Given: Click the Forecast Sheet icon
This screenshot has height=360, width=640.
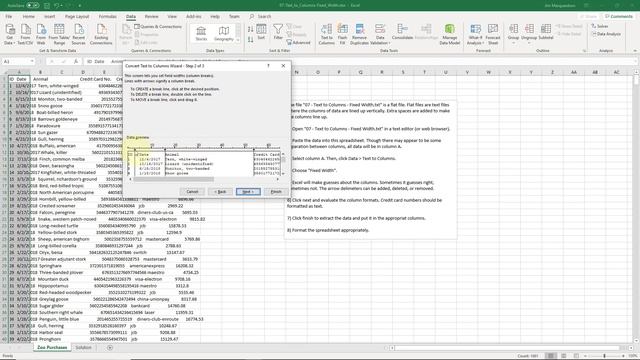Looking at the screenshot, I should [493, 34].
